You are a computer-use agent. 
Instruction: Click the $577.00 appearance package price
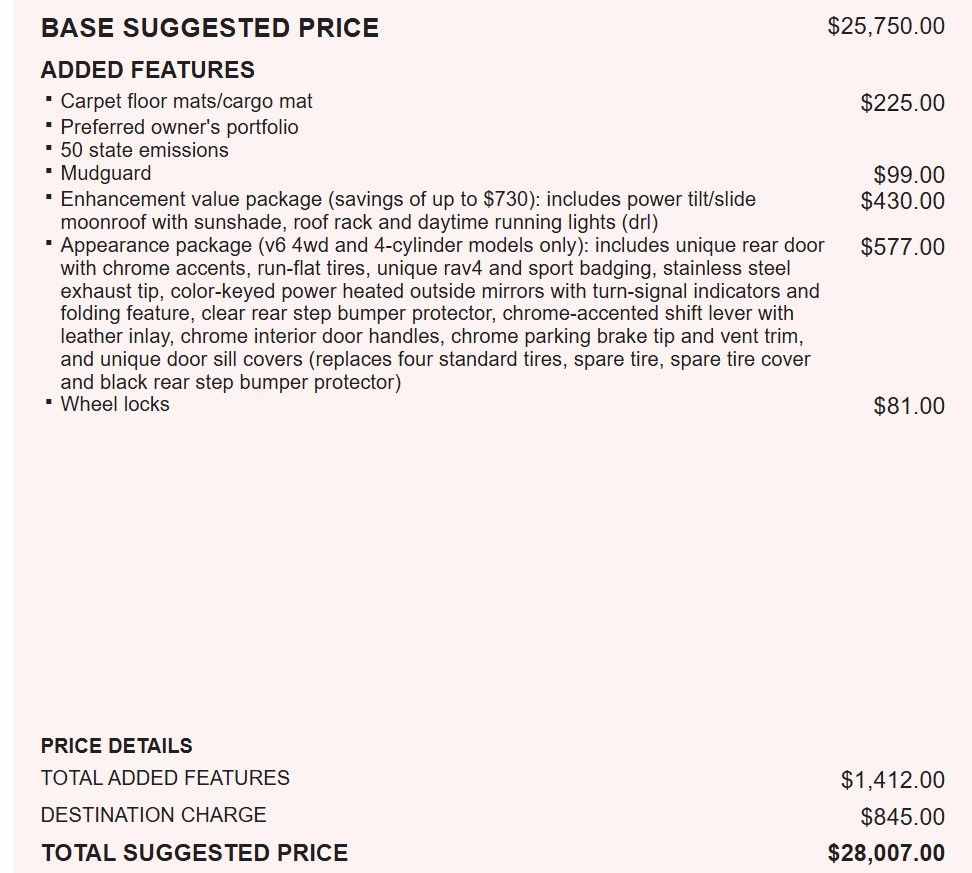coord(902,247)
